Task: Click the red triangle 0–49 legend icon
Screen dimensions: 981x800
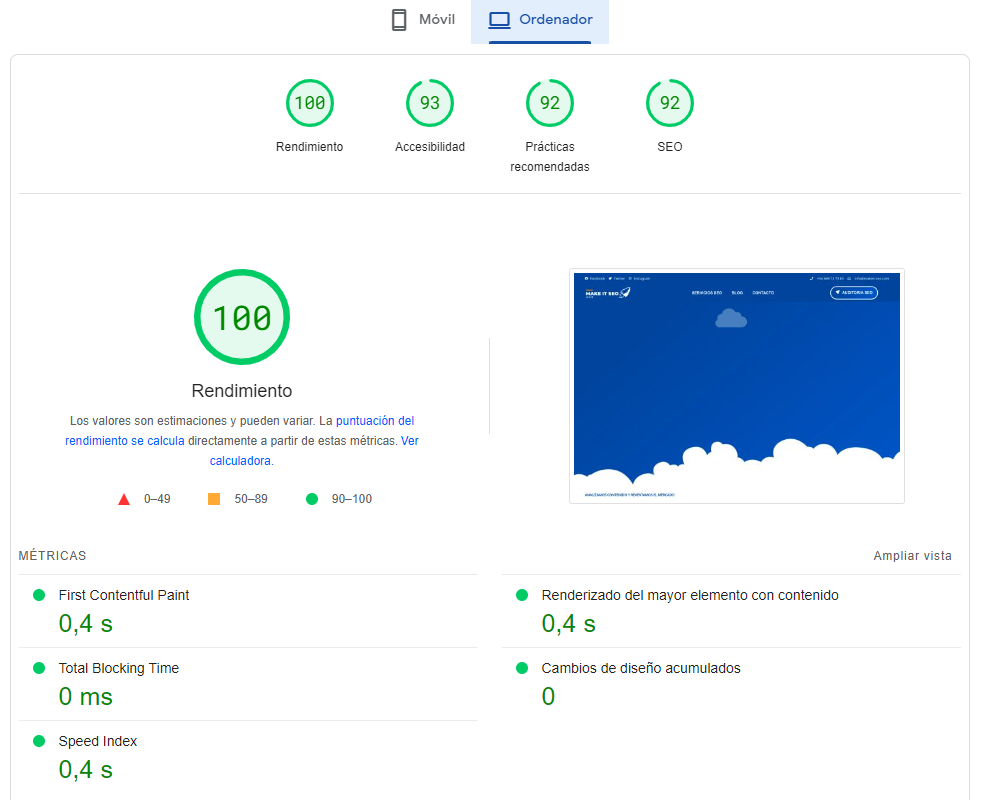Action: coord(124,499)
